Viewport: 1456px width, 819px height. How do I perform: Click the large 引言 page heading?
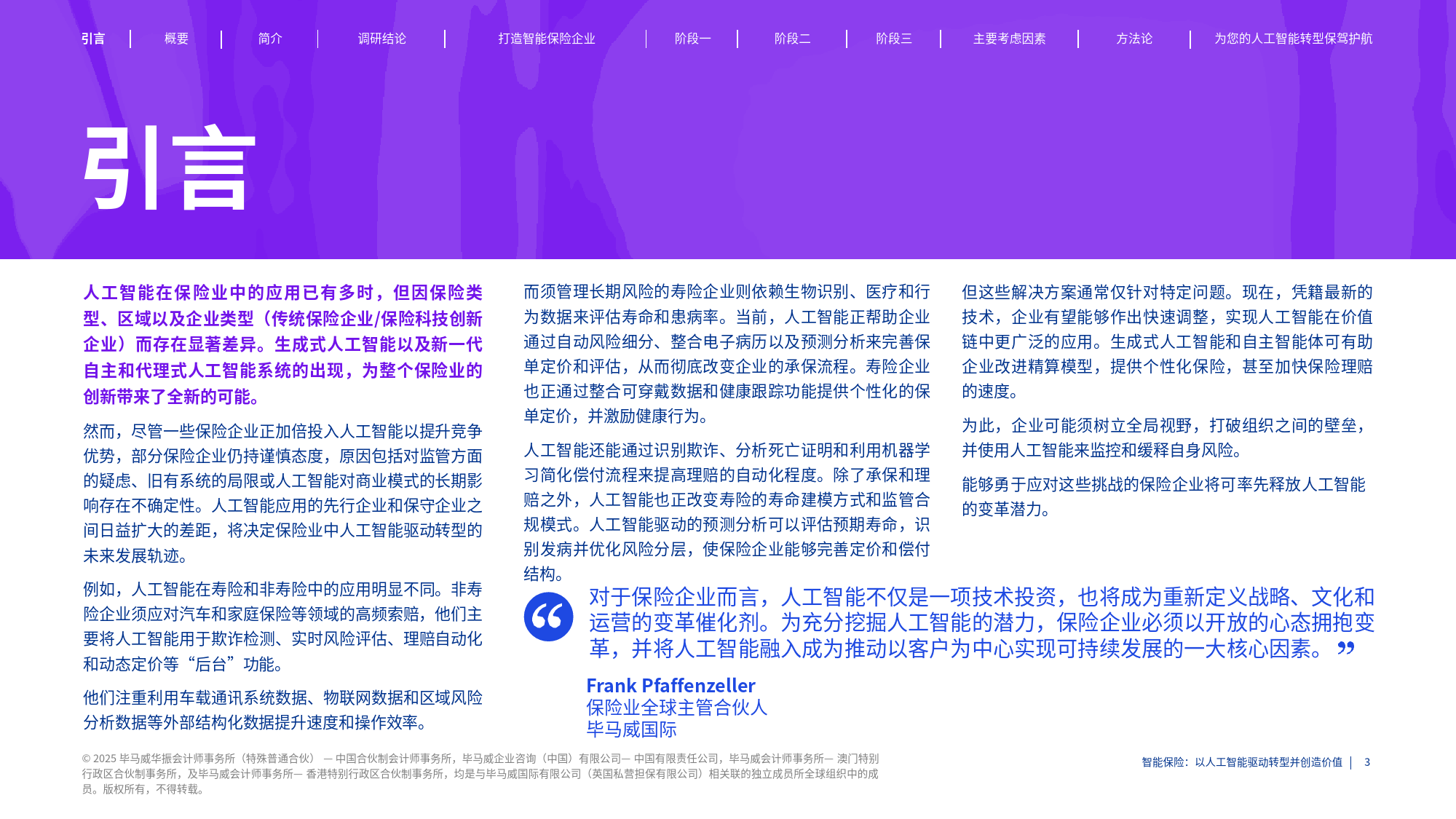coord(170,168)
